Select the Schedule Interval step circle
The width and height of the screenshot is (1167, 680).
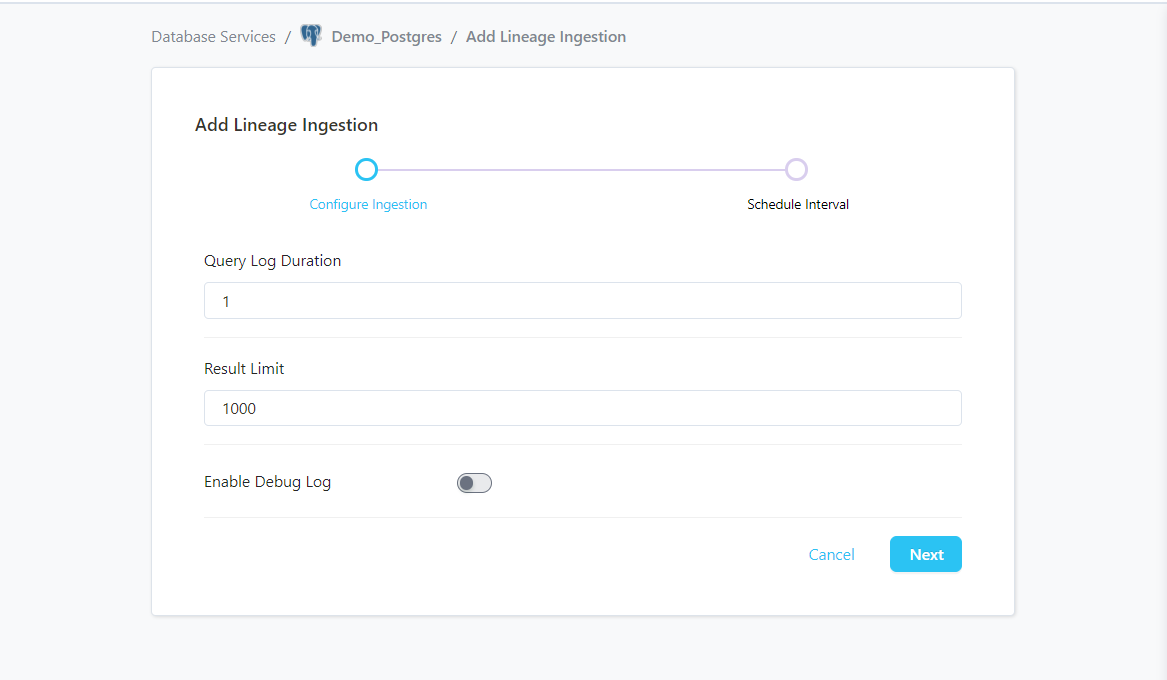coord(796,170)
